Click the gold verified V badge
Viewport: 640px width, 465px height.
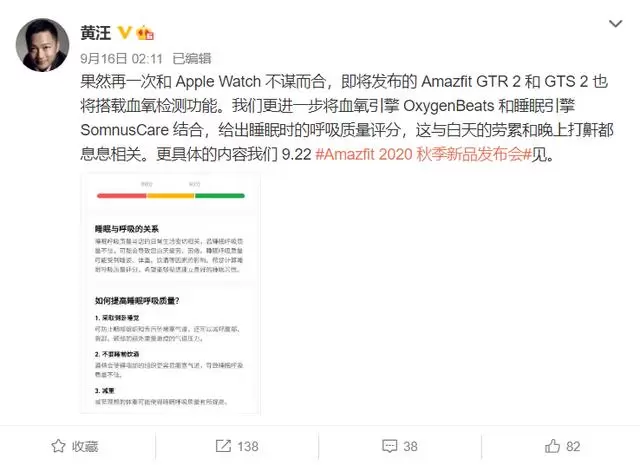point(124,32)
